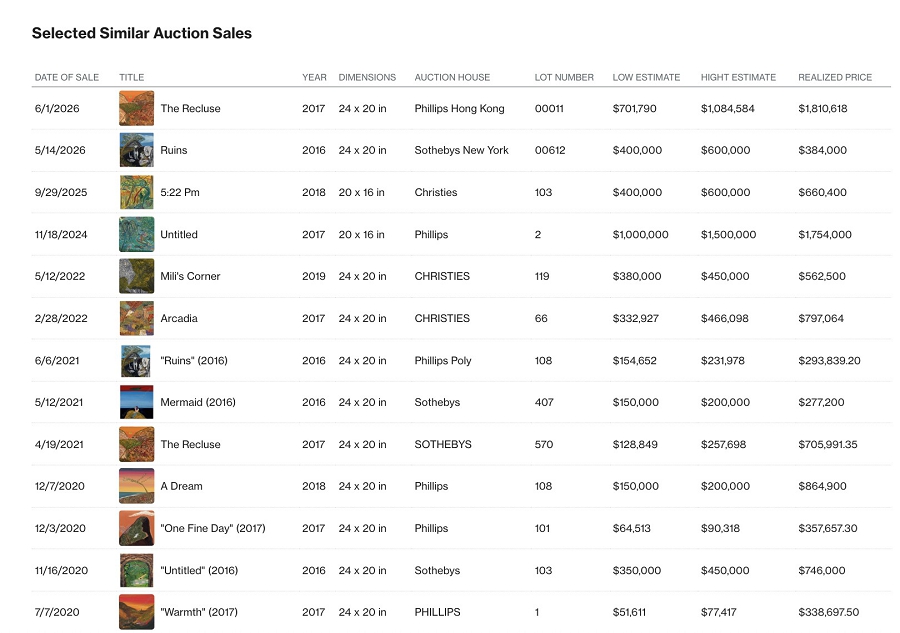Screen dimensions: 900x633
Task: Click the Auction House column header
Action: [x=452, y=77]
